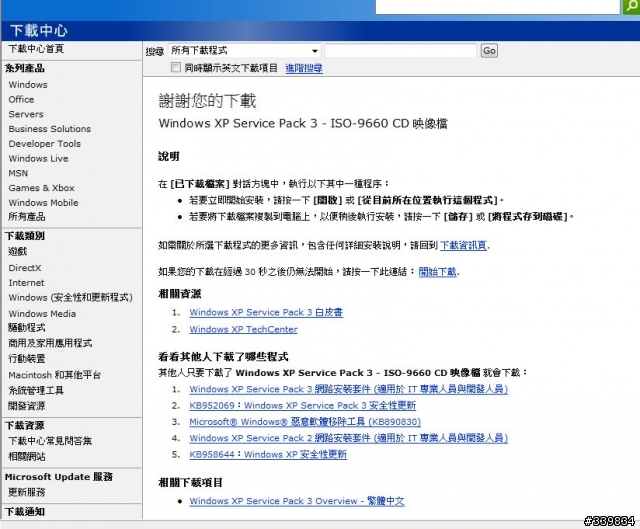640x529 pixels.
Task: Open Windows Media download category
Action: (x=42, y=314)
